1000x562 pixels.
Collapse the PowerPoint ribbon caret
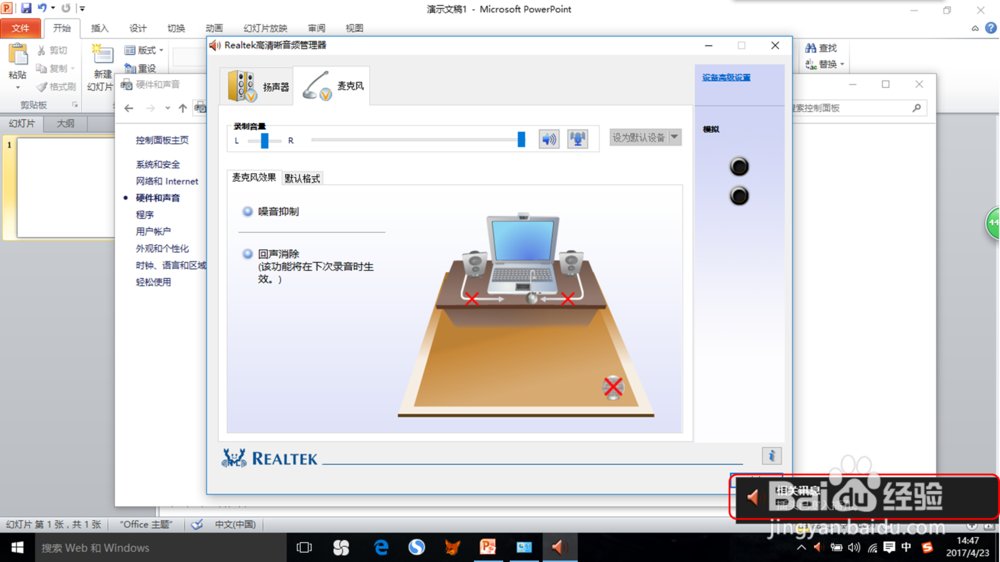(975, 28)
